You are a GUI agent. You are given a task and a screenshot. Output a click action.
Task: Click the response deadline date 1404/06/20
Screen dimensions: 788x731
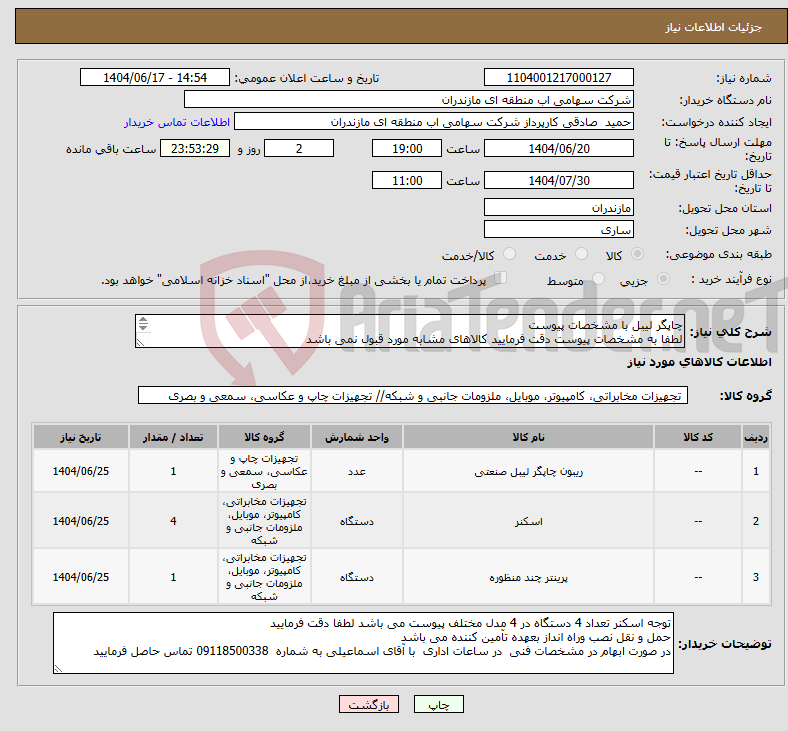click(x=558, y=149)
